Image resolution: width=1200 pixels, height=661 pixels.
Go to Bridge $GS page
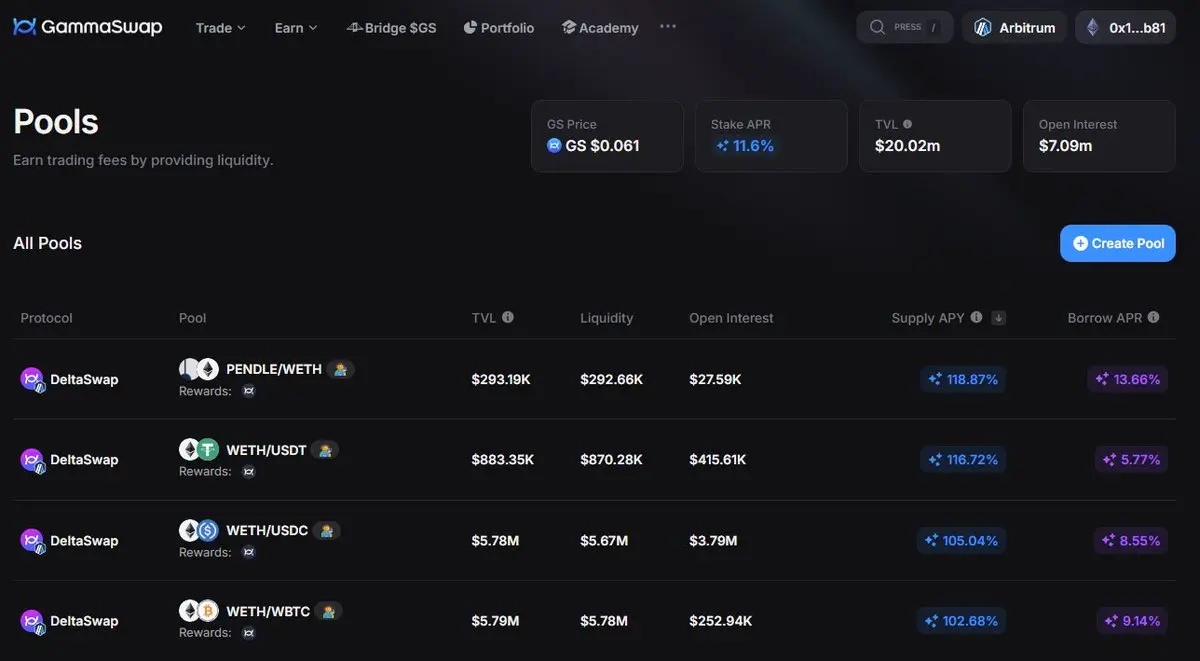point(391,28)
